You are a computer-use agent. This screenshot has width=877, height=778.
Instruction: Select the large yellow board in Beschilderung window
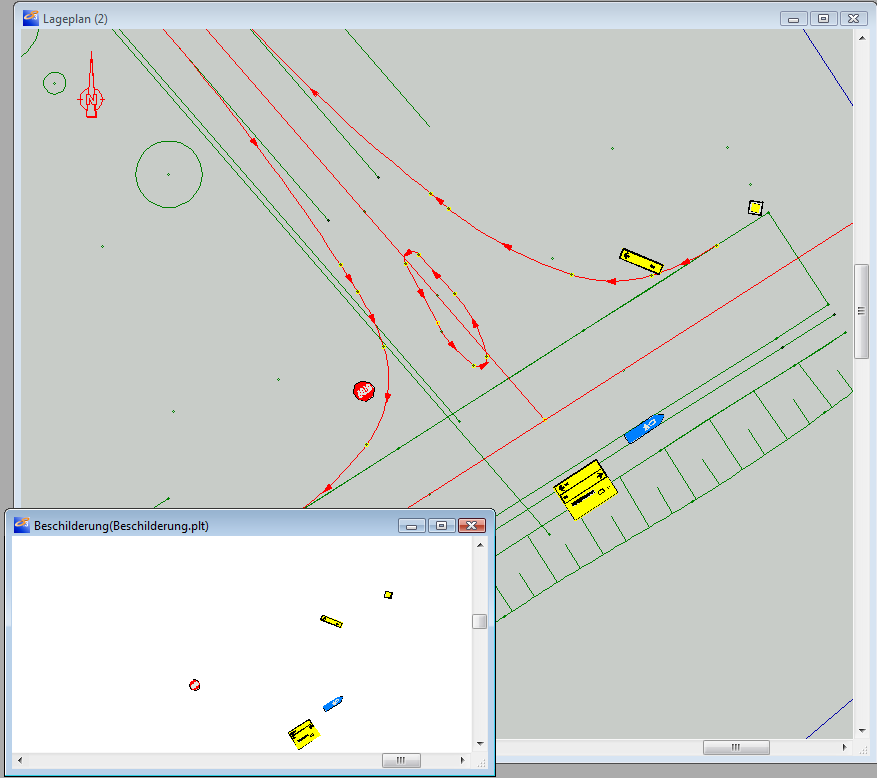(x=304, y=734)
